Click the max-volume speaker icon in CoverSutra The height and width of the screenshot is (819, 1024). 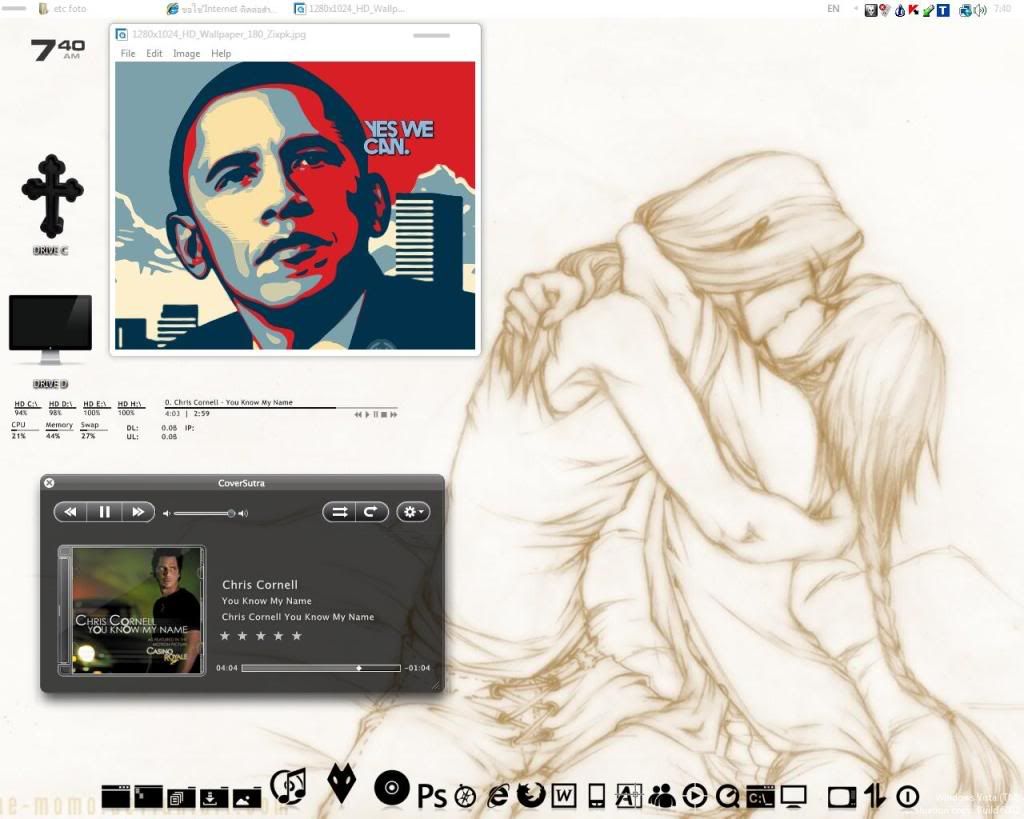click(x=243, y=513)
